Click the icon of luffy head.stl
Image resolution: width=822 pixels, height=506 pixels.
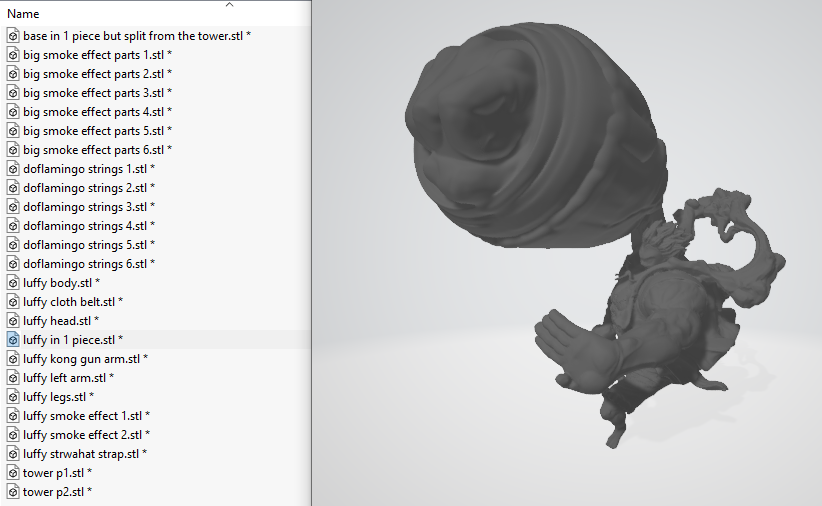coord(13,321)
